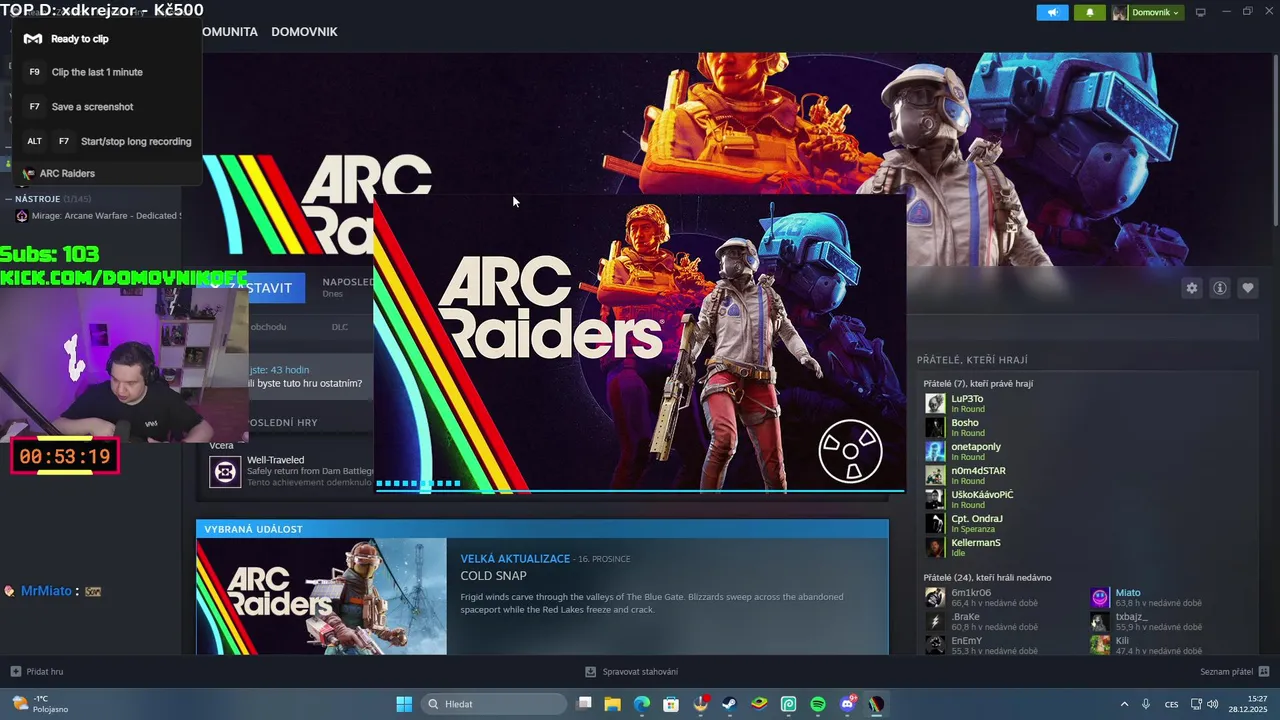1280x720 pixels.
Task: Open the COLD SNAP event title
Action: click(493, 576)
